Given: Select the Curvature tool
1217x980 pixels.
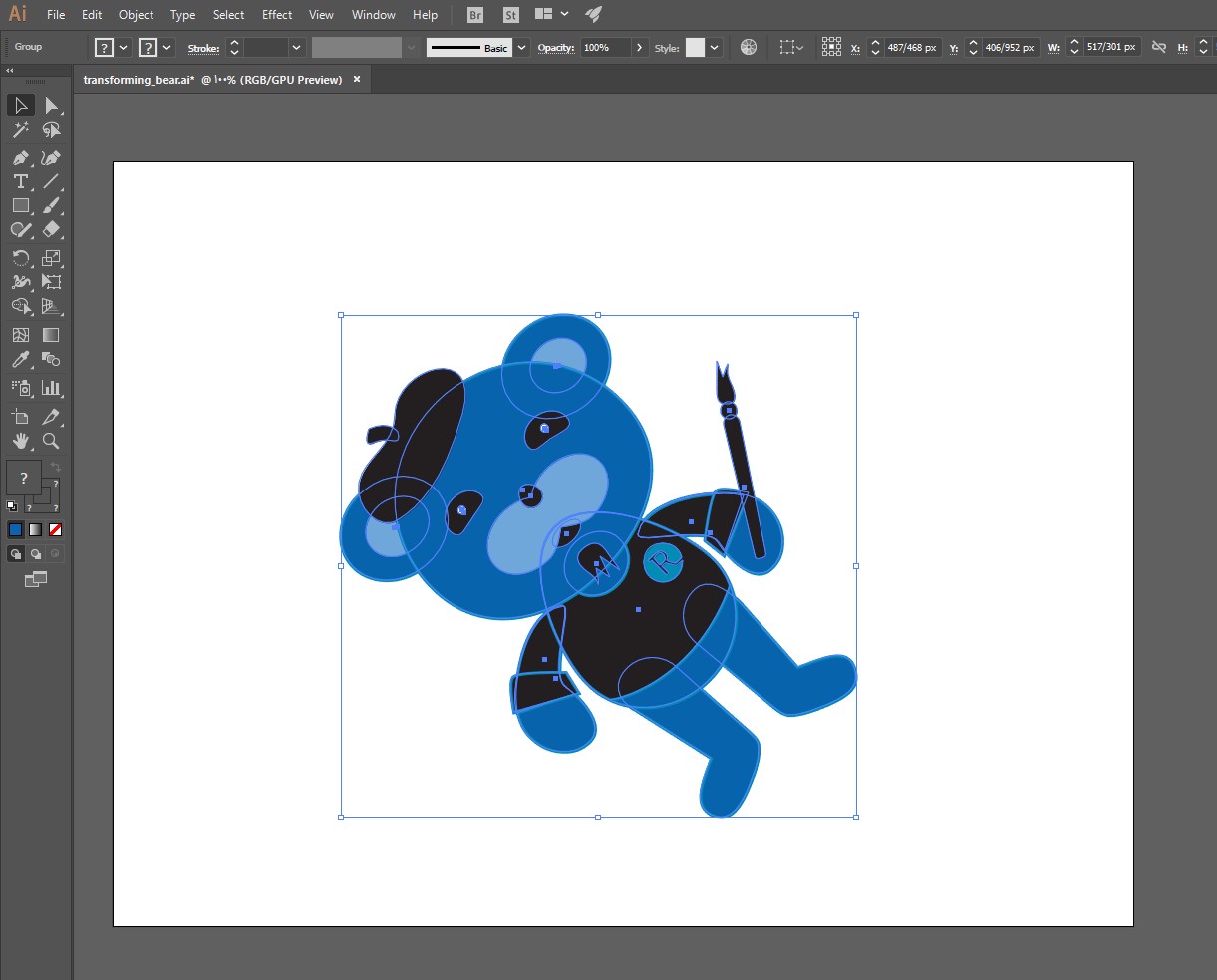Looking at the screenshot, I should tap(52, 158).
